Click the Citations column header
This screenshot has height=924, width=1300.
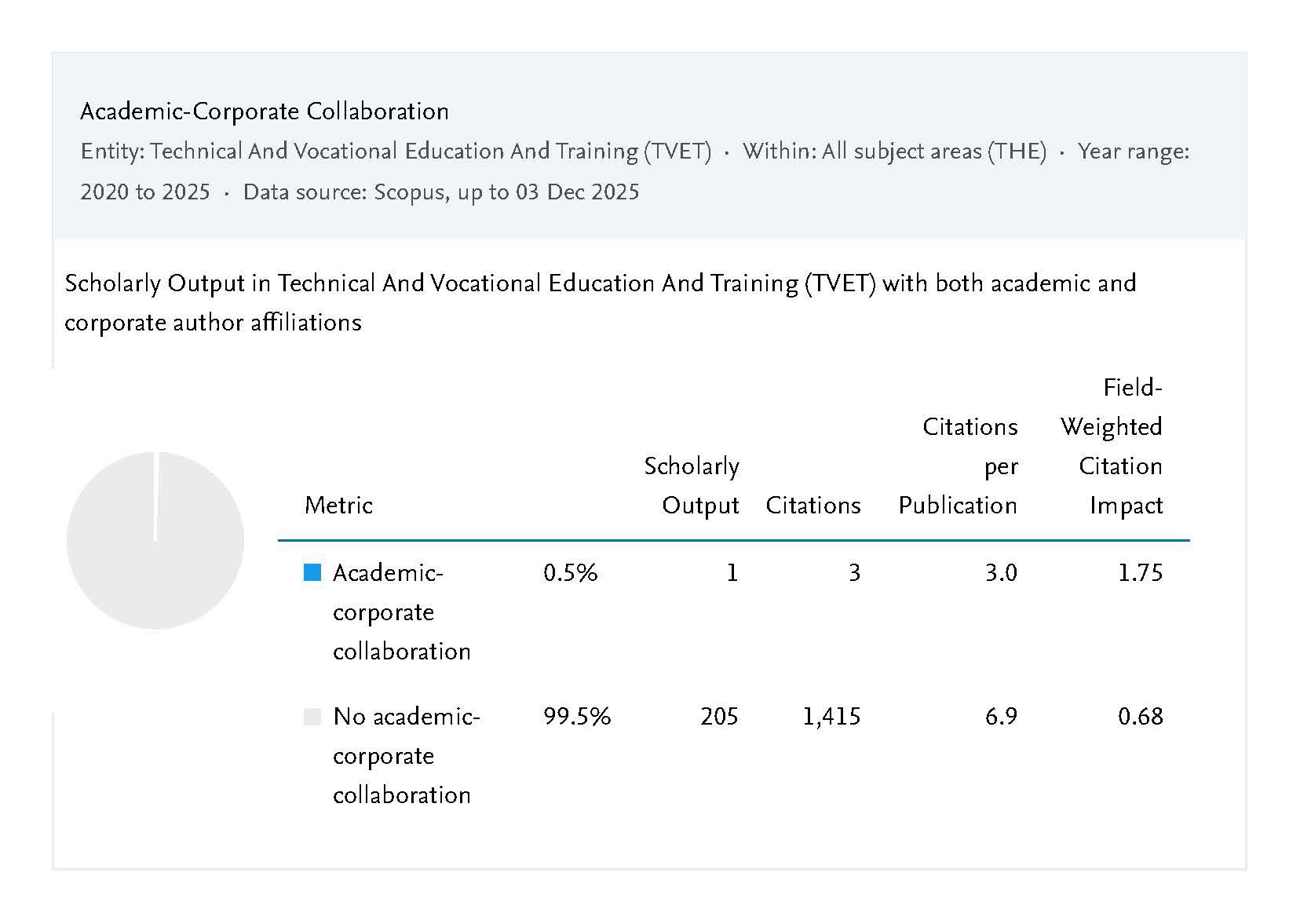coord(812,505)
